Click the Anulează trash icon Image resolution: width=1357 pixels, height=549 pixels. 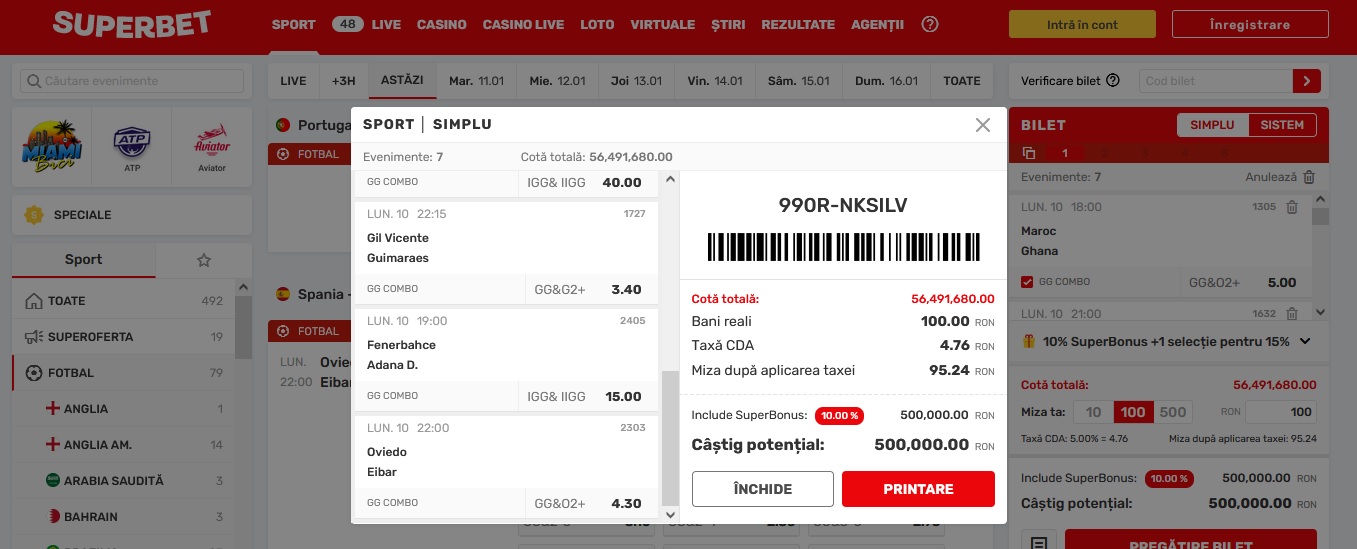tap(1309, 177)
